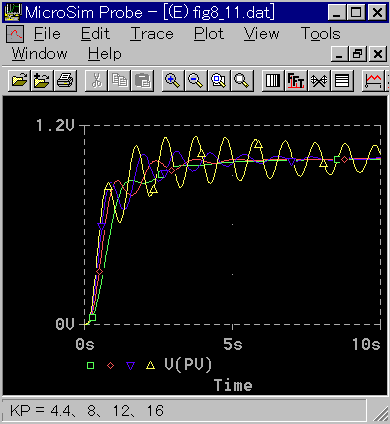This screenshot has height=424, width=390.
Task: Restore the inner document window
Action: tap(358, 54)
